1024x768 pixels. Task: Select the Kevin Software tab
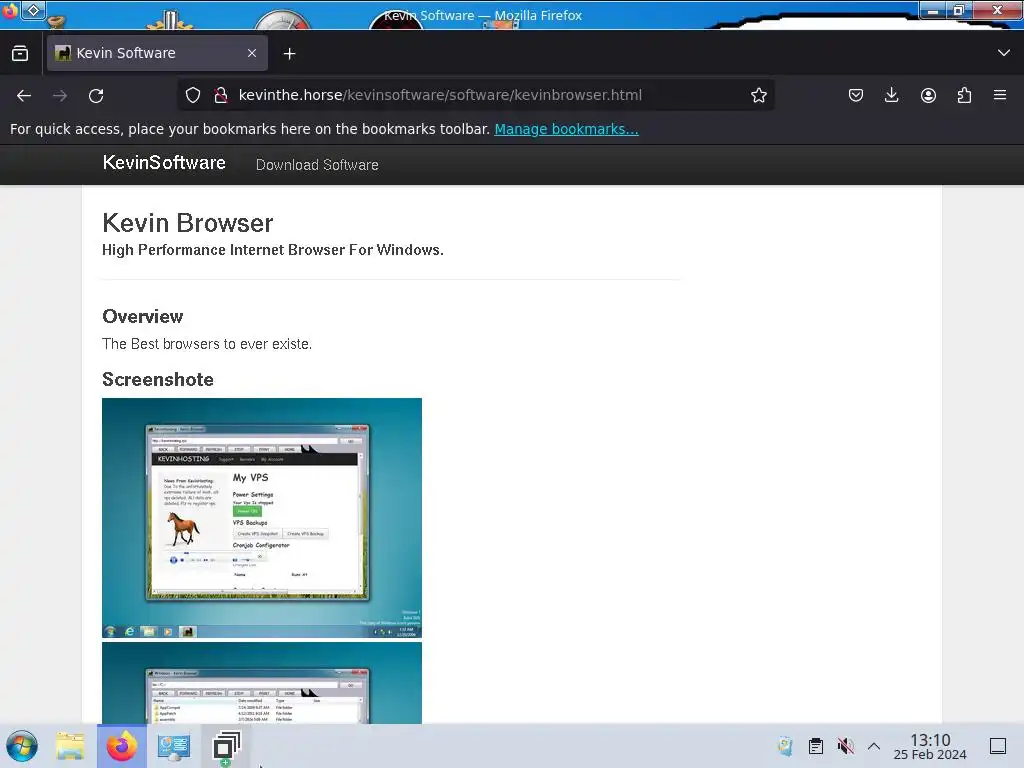pyautogui.click(x=157, y=53)
